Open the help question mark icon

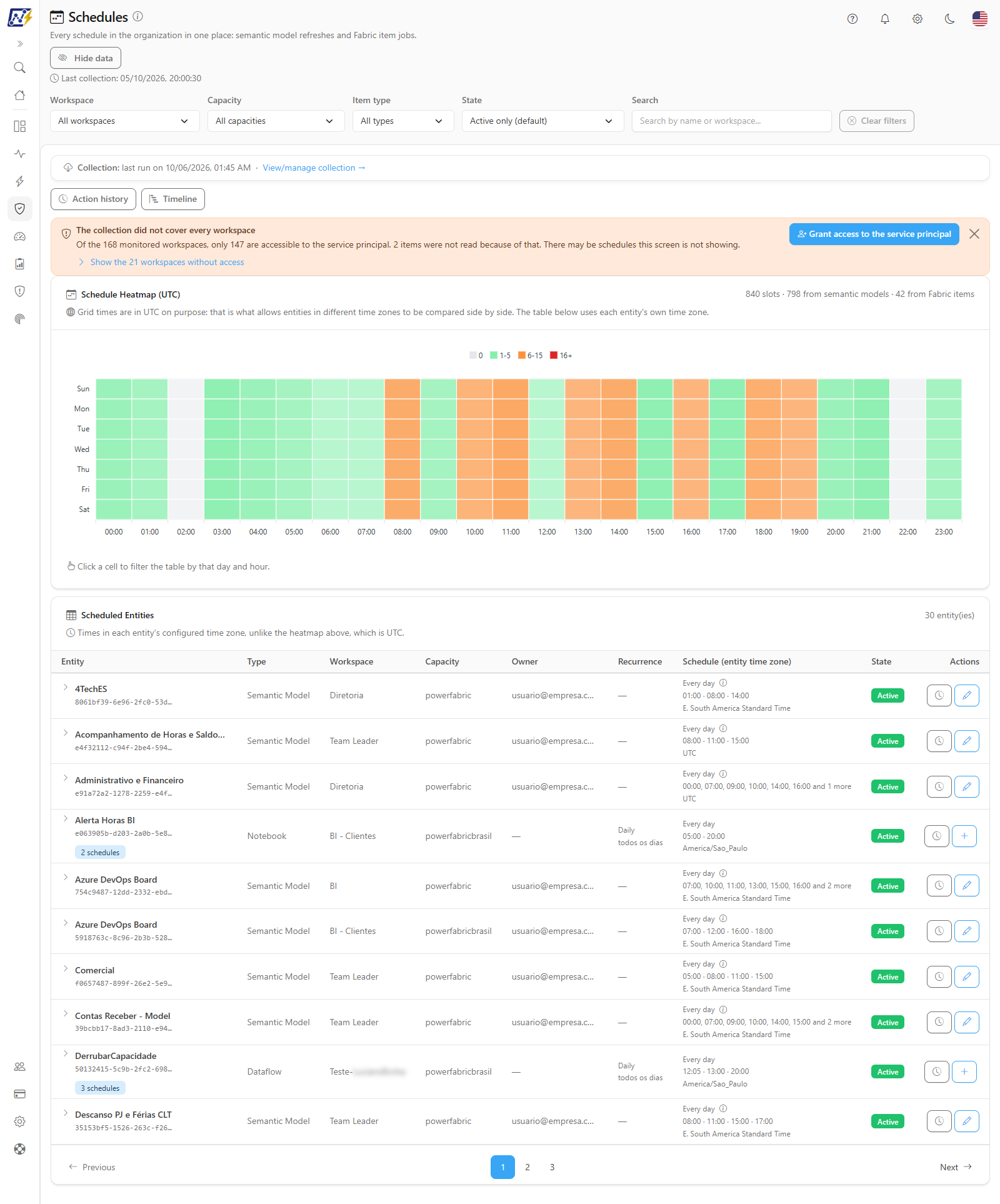click(x=852, y=19)
